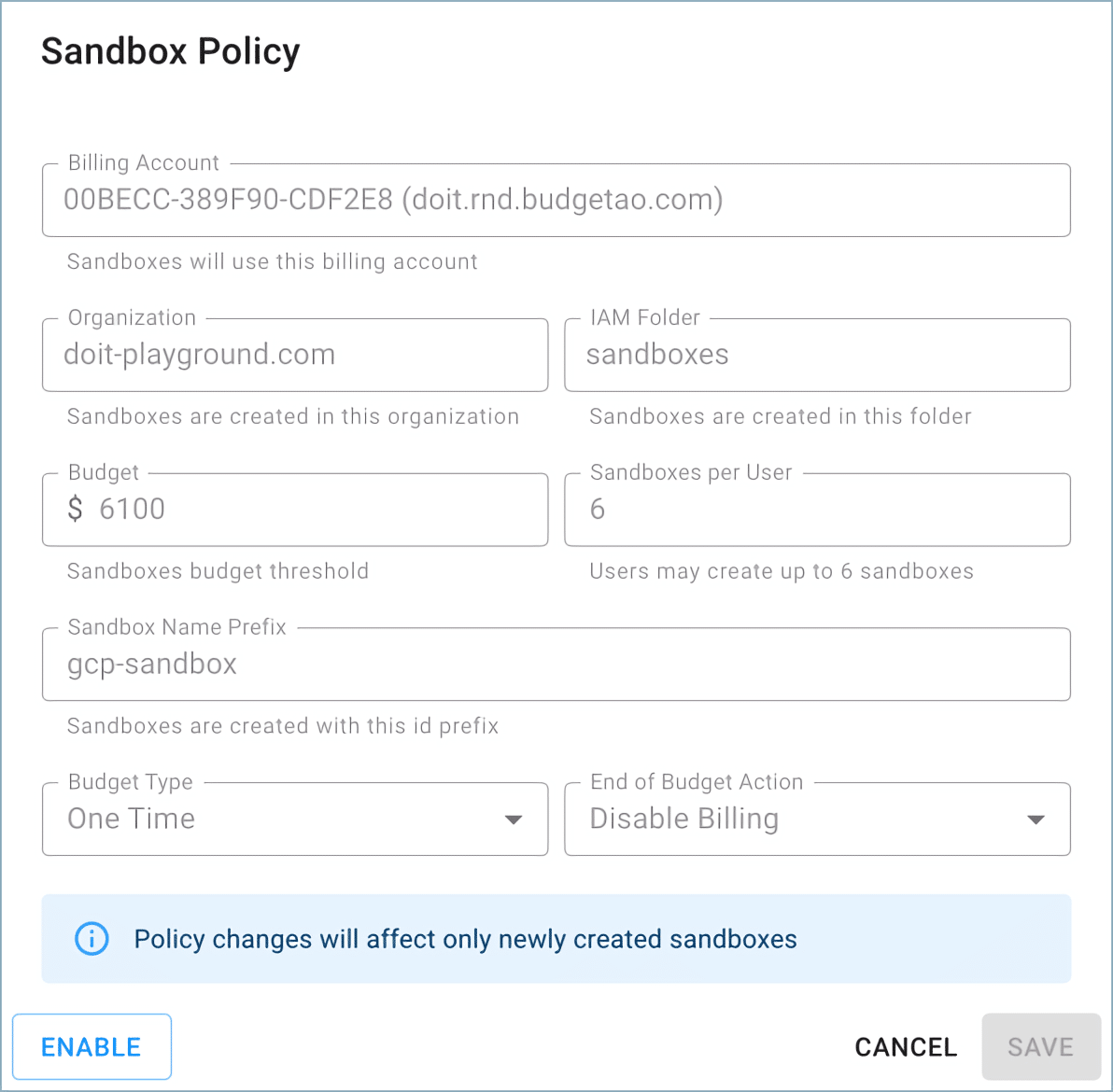
Task: Click "Sandboxes budget threshold" helper text
Action: click(218, 571)
